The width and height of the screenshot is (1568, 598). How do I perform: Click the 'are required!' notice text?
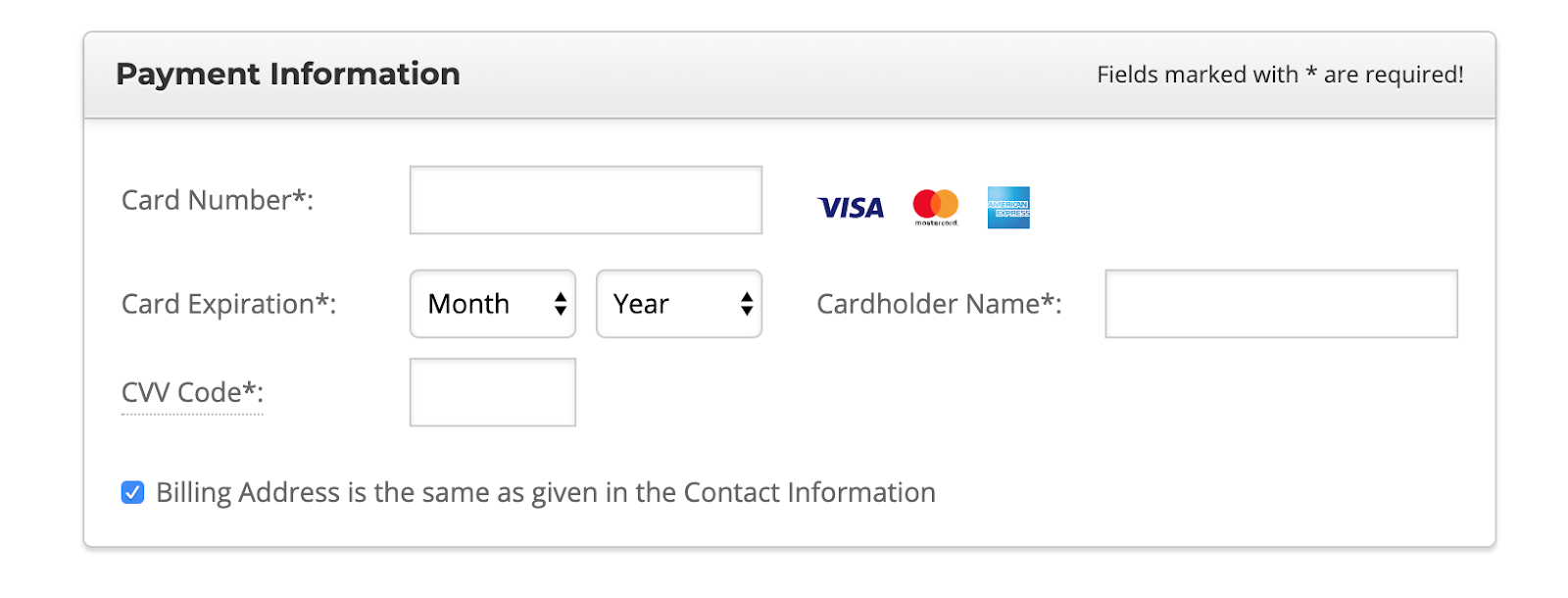(1394, 75)
